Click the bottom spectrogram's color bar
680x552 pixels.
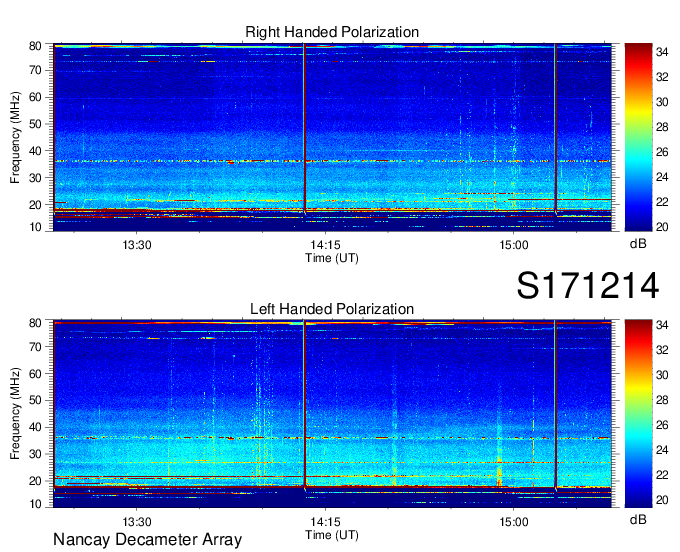coord(638,414)
